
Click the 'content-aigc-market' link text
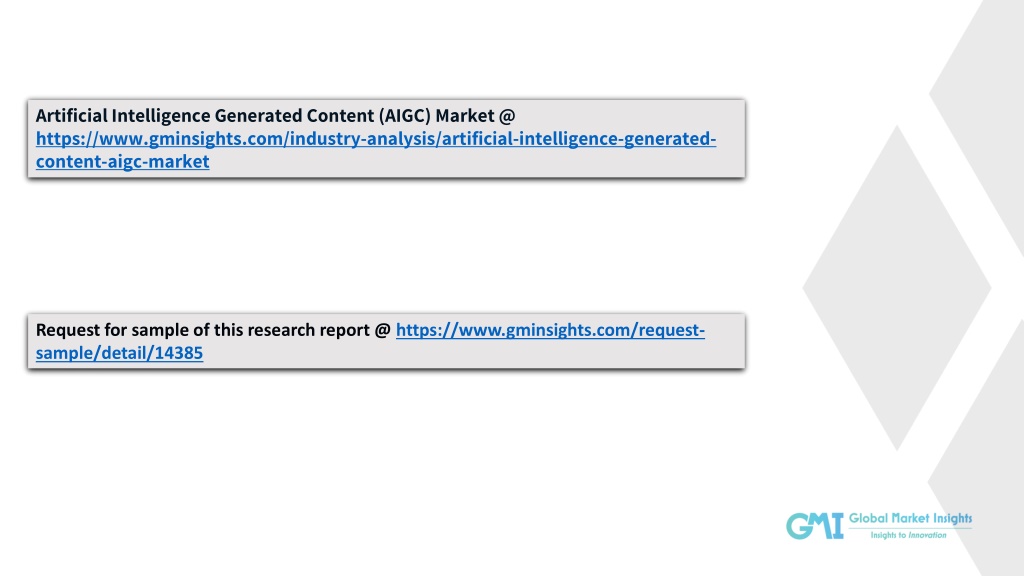121,161
